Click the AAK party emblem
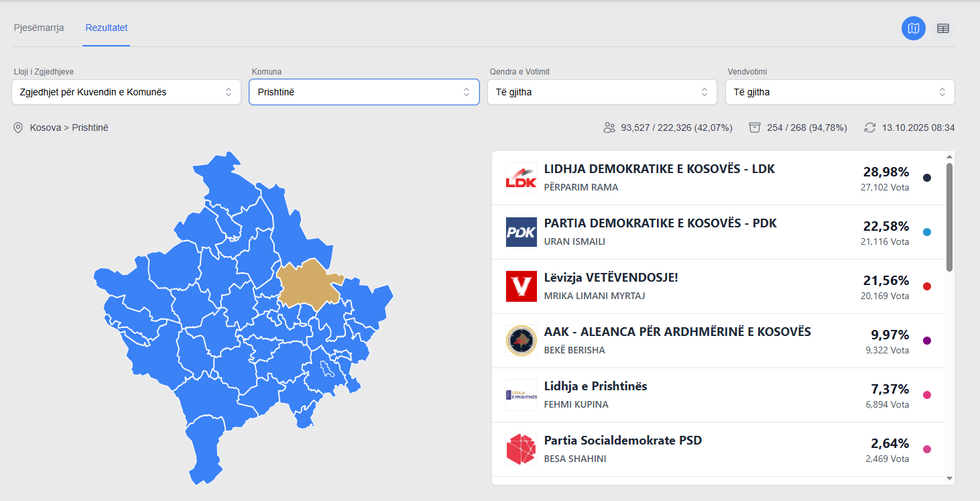Screen dimensions: 980x501 coord(521,340)
